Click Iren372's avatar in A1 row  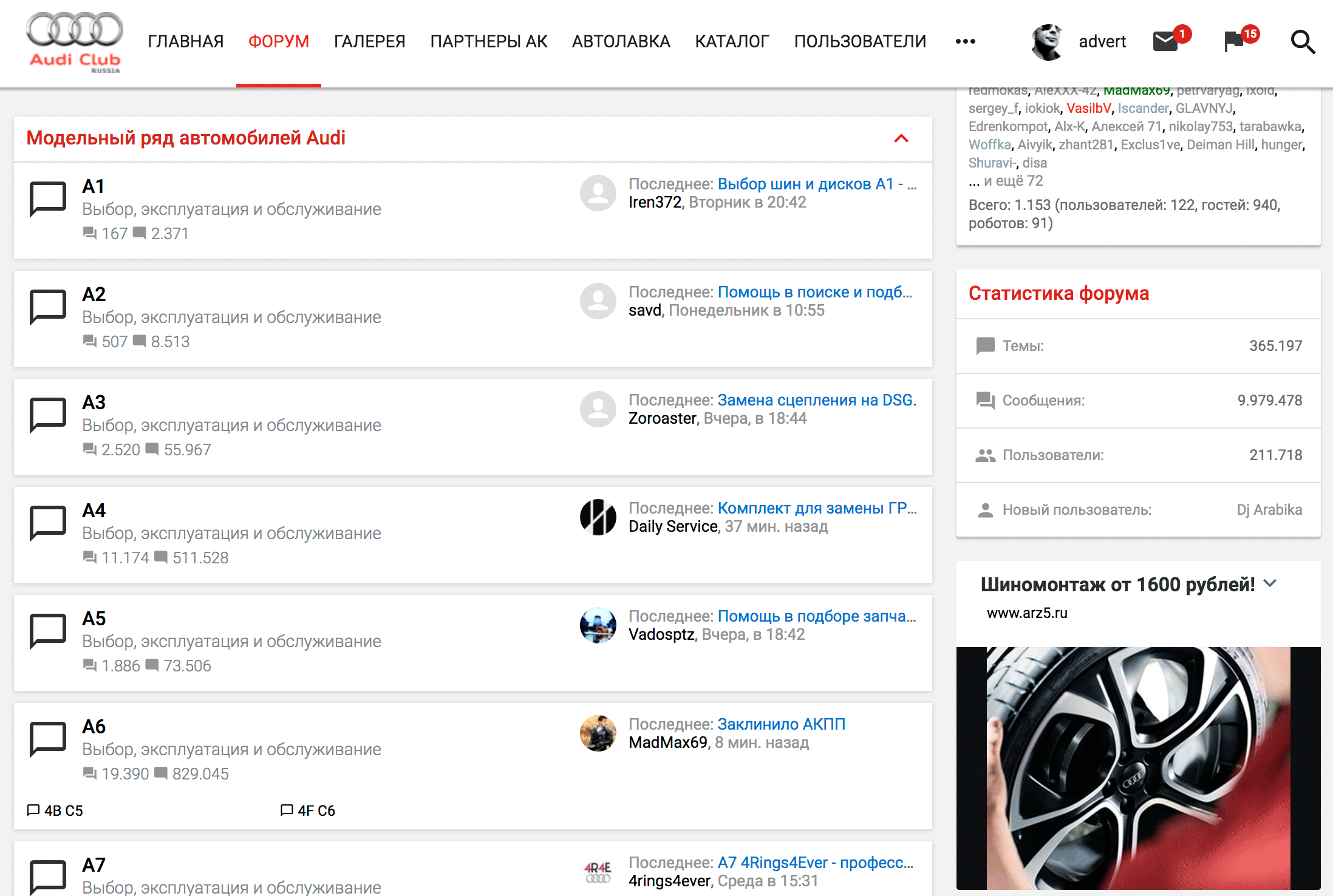click(598, 193)
